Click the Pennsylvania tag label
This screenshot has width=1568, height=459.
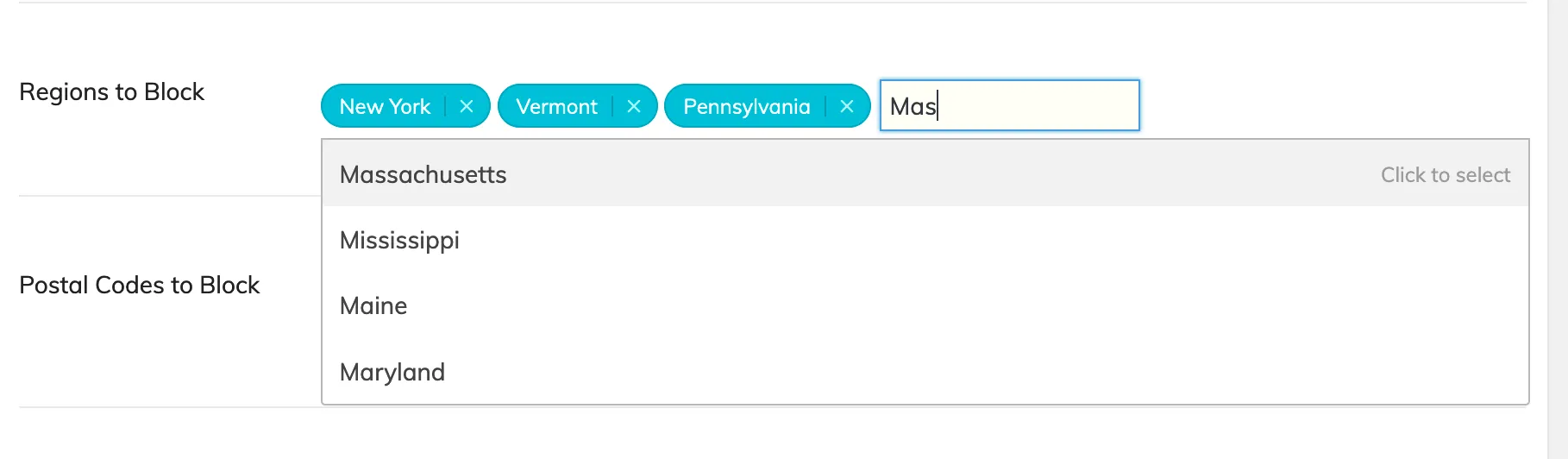[x=747, y=106]
